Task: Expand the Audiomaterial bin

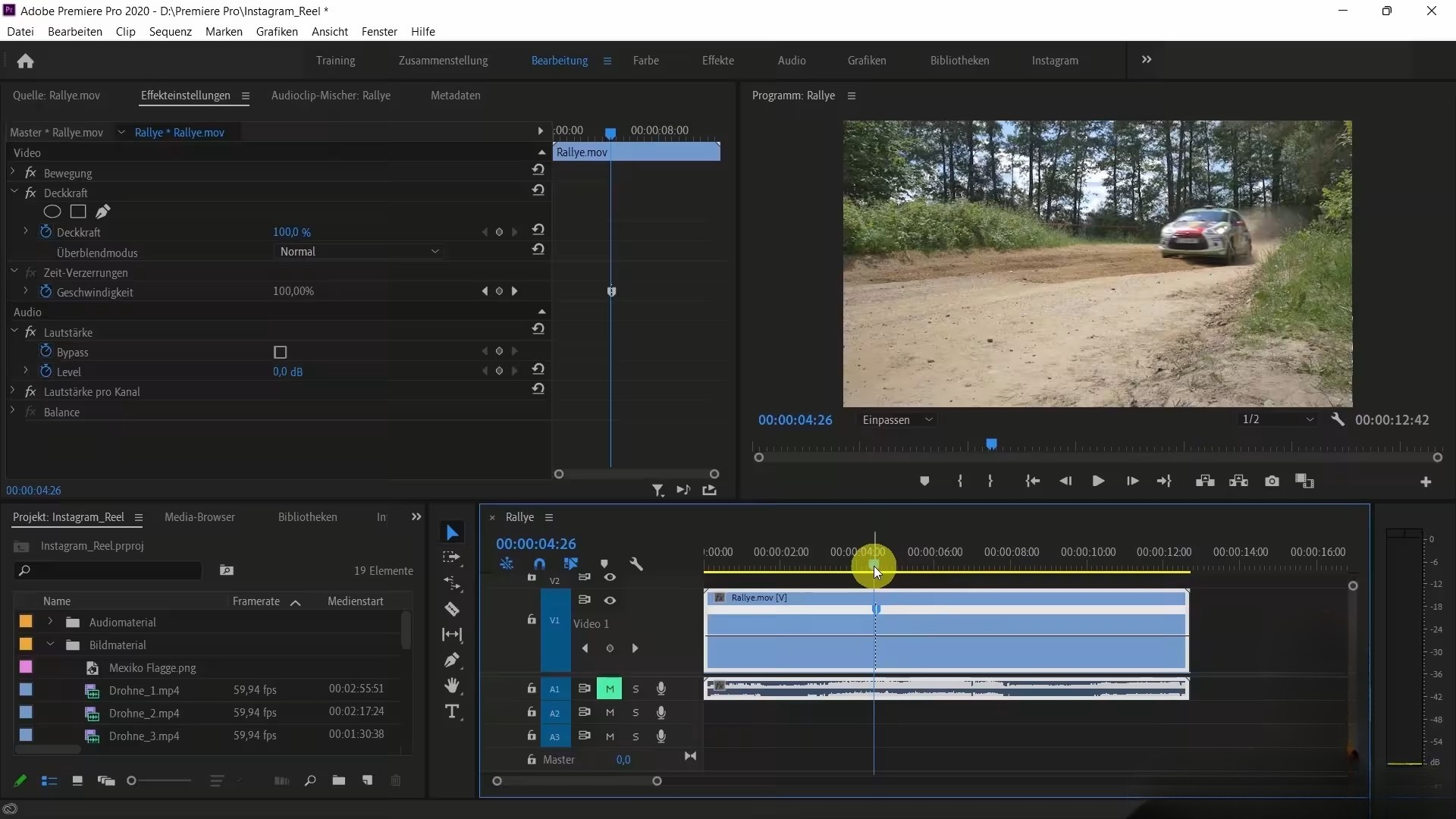Action: (50, 622)
